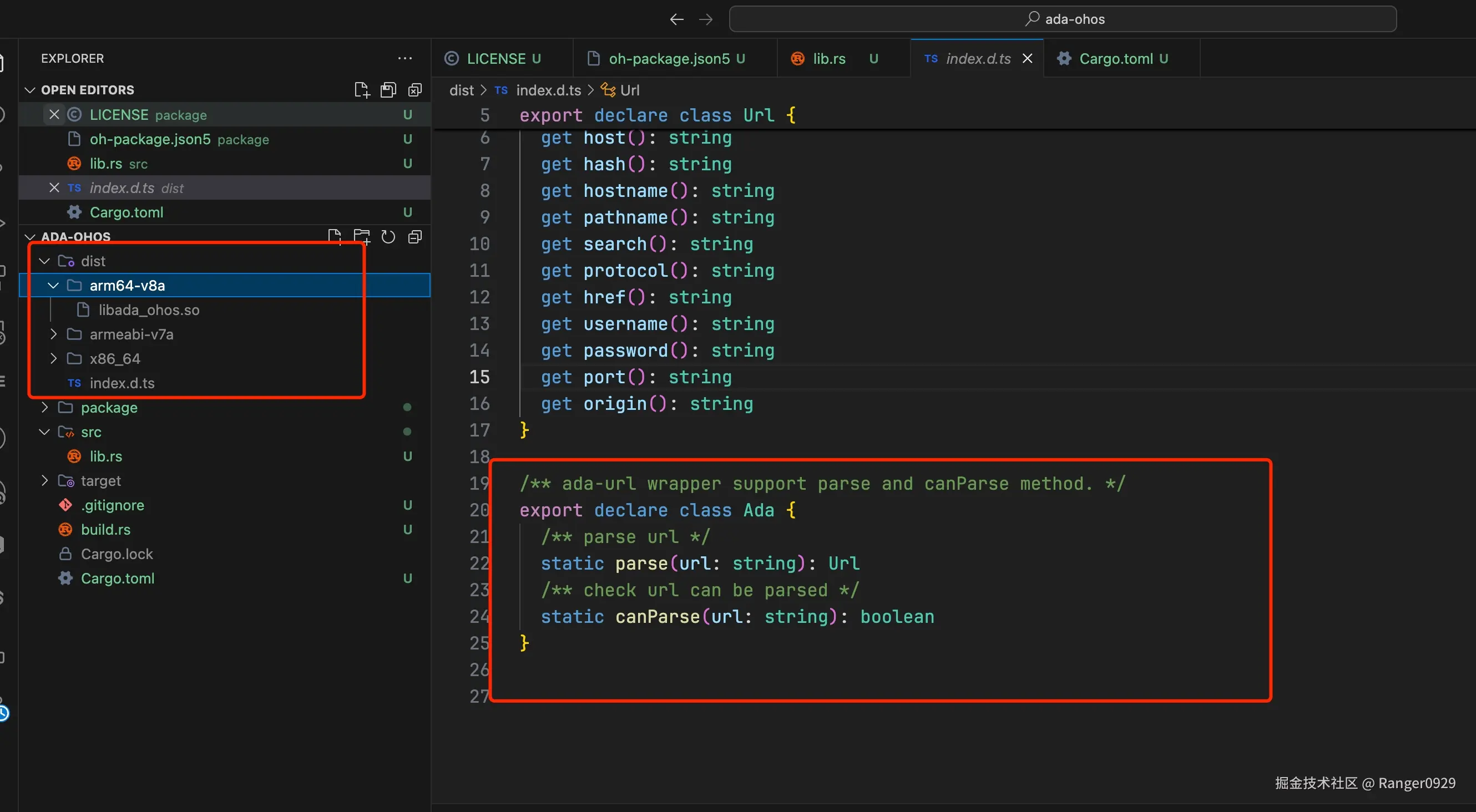Click Close All Editors icon
The image size is (1476, 812).
click(415, 90)
